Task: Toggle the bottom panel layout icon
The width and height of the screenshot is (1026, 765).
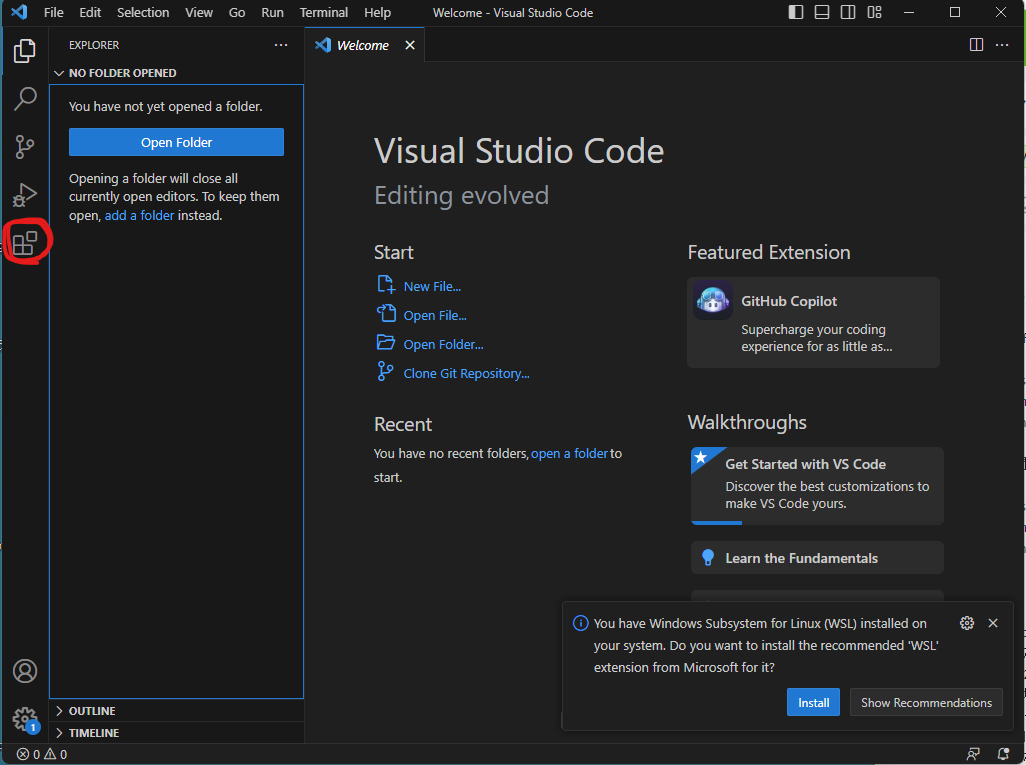Action: tap(822, 12)
